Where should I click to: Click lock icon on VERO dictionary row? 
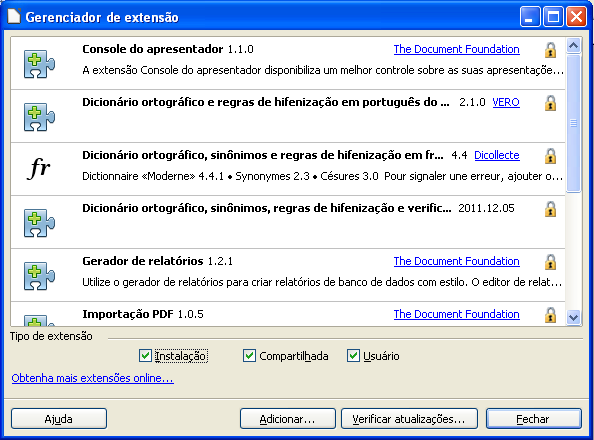[550, 103]
